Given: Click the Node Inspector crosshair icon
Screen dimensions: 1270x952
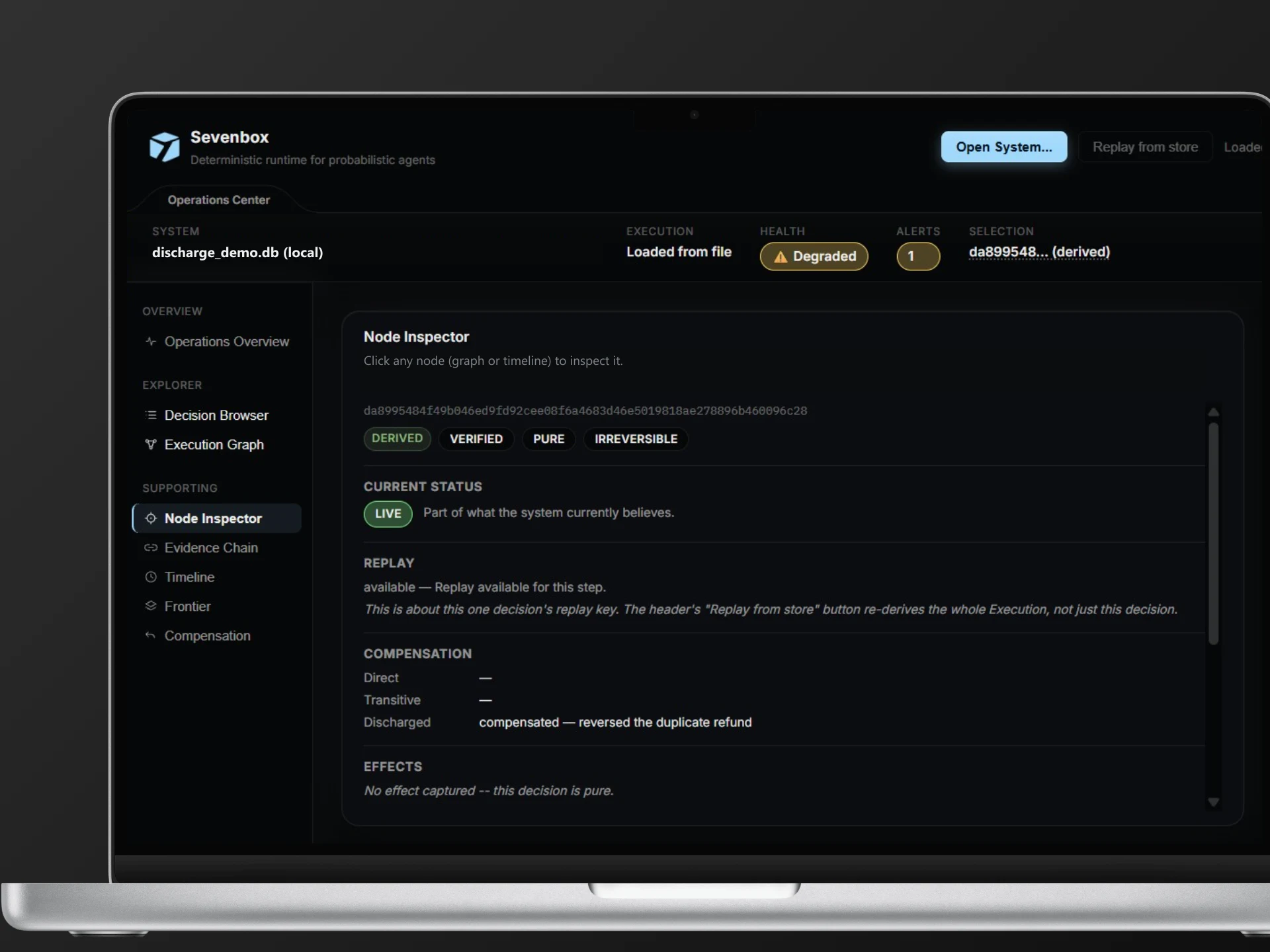Looking at the screenshot, I should point(151,518).
